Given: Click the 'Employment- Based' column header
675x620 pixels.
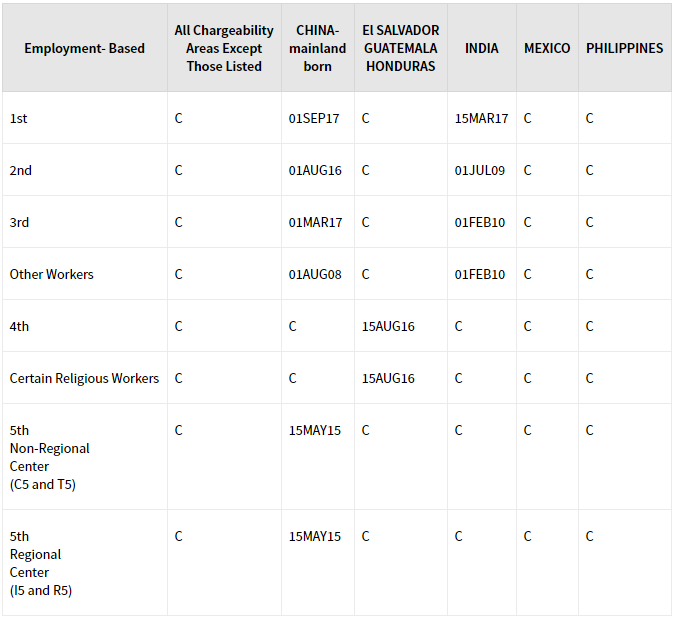Looking at the screenshot, I should point(84,48).
